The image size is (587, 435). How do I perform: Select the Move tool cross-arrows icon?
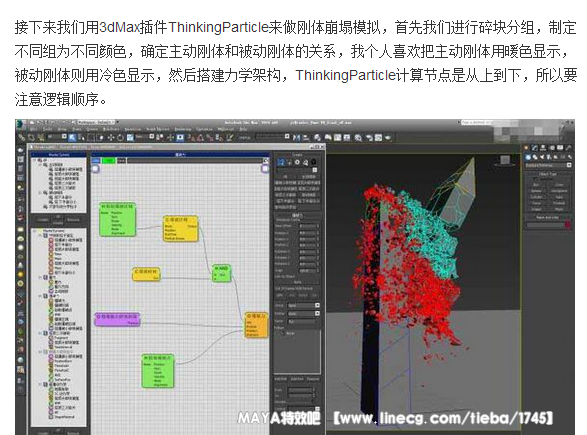[x=111, y=137]
